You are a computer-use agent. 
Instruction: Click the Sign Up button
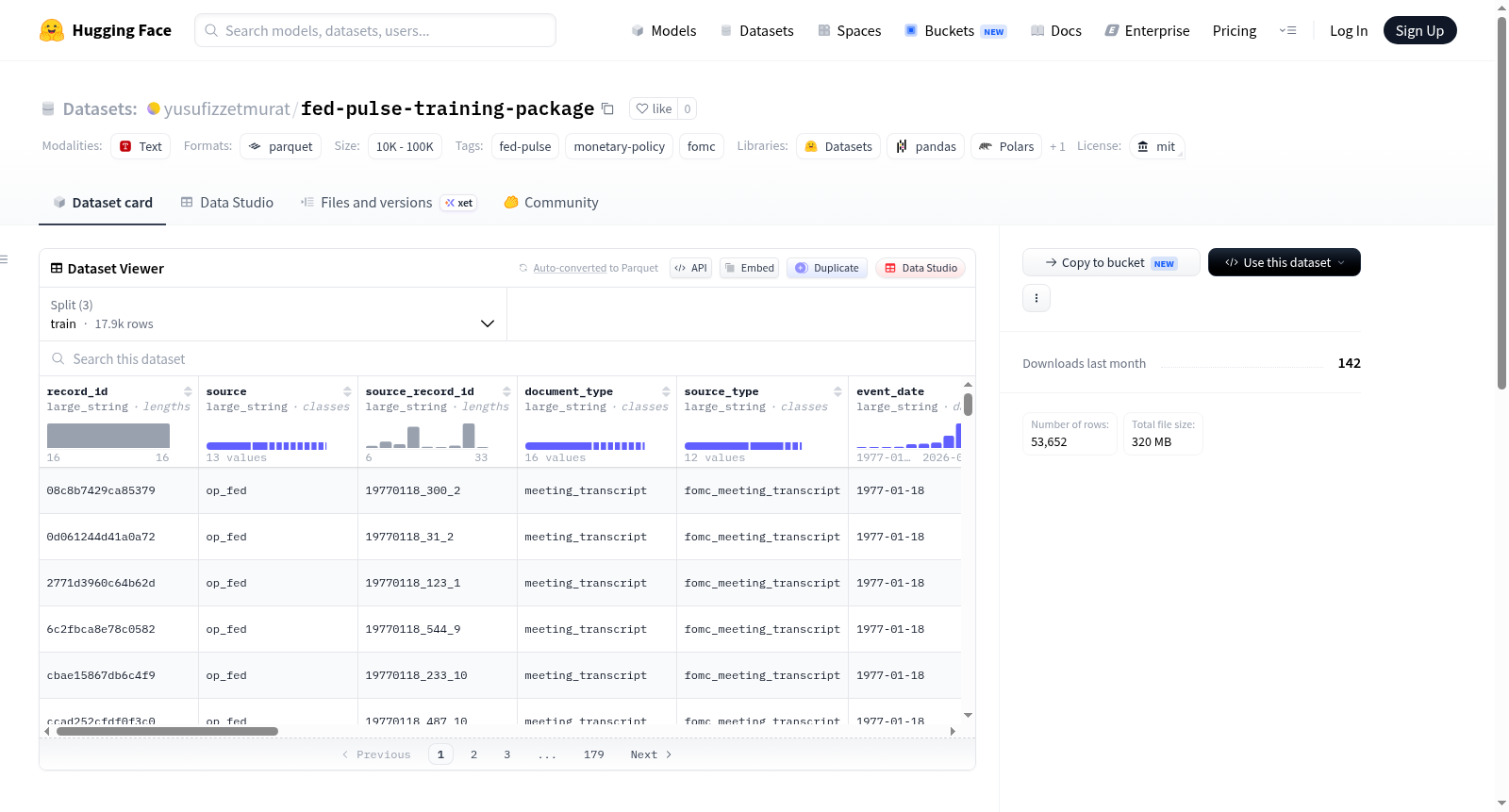pyautogui.click(x=1419, y=30)
